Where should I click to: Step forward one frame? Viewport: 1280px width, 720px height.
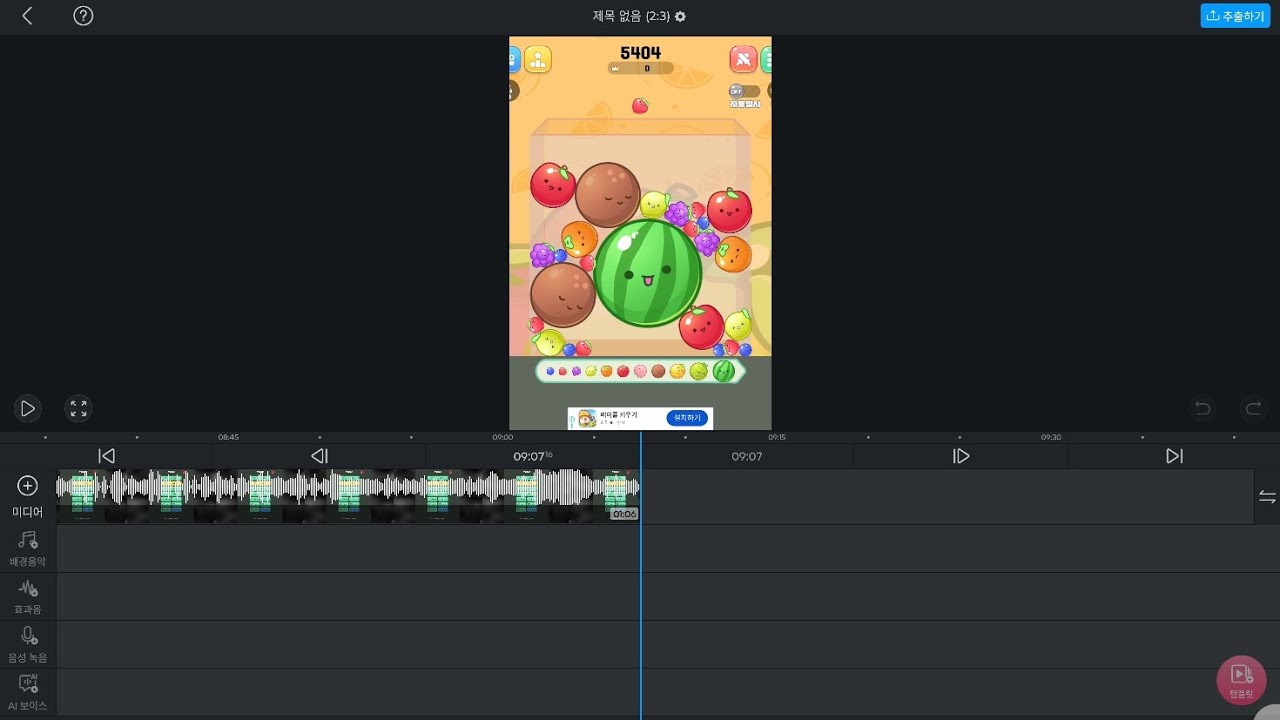961,456
